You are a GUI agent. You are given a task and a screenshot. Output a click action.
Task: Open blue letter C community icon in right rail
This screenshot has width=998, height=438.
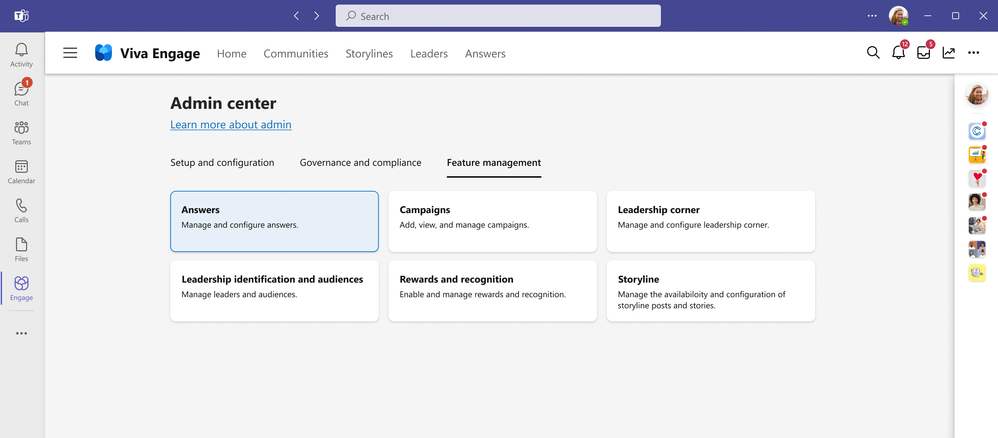click(x=976, y=131)
